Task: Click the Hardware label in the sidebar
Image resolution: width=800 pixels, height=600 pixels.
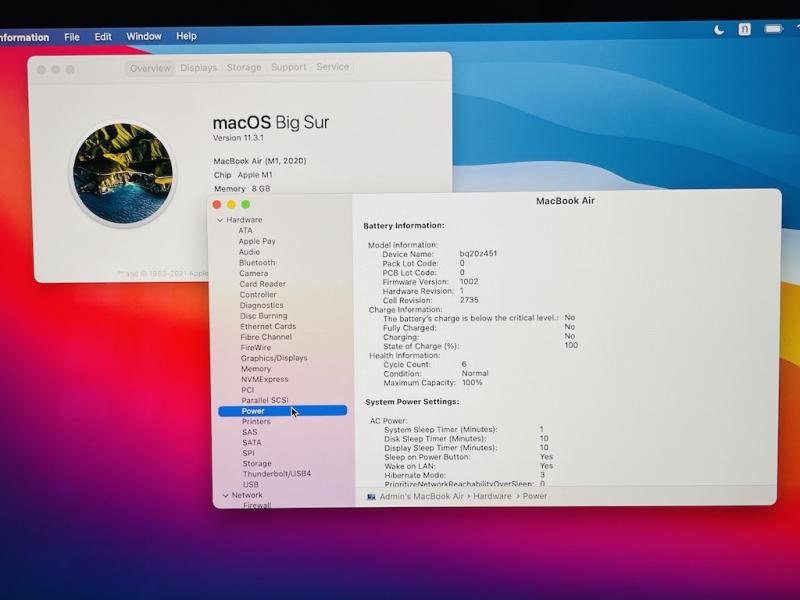Action: point(244,220)
